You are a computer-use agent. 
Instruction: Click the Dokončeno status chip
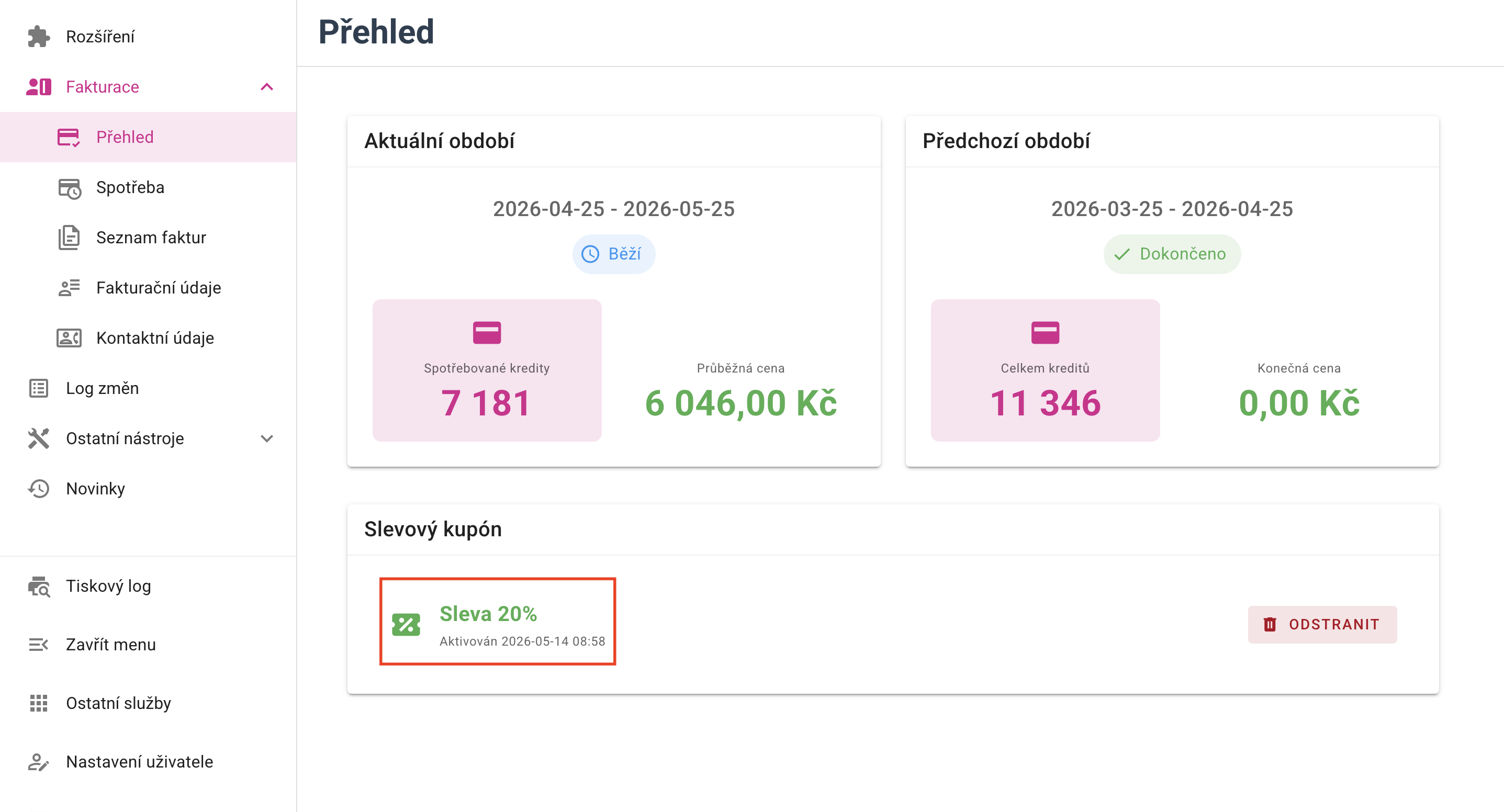point(1172,254)
